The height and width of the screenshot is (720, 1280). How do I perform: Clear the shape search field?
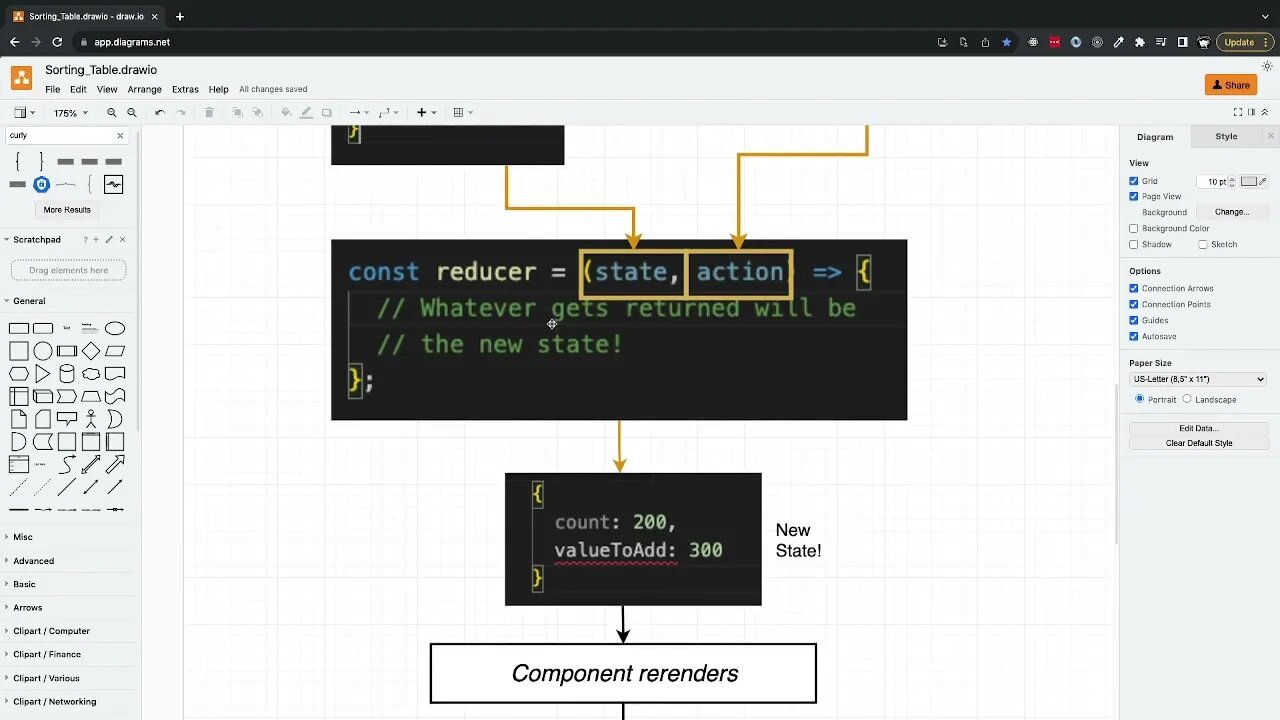[x=121, y=135]
